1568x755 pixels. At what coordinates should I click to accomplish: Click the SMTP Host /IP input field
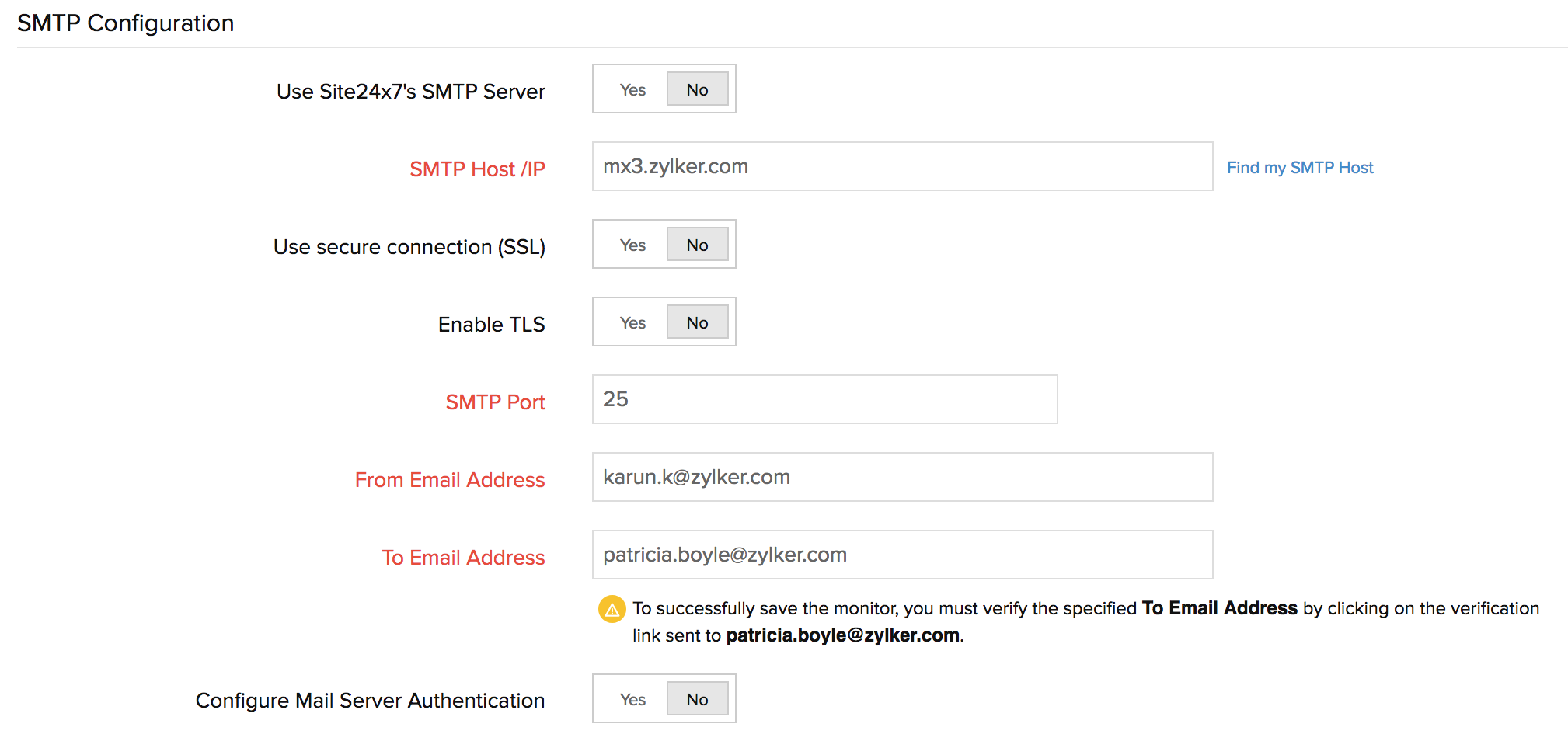pyautogui.click(x=901, y=167)
